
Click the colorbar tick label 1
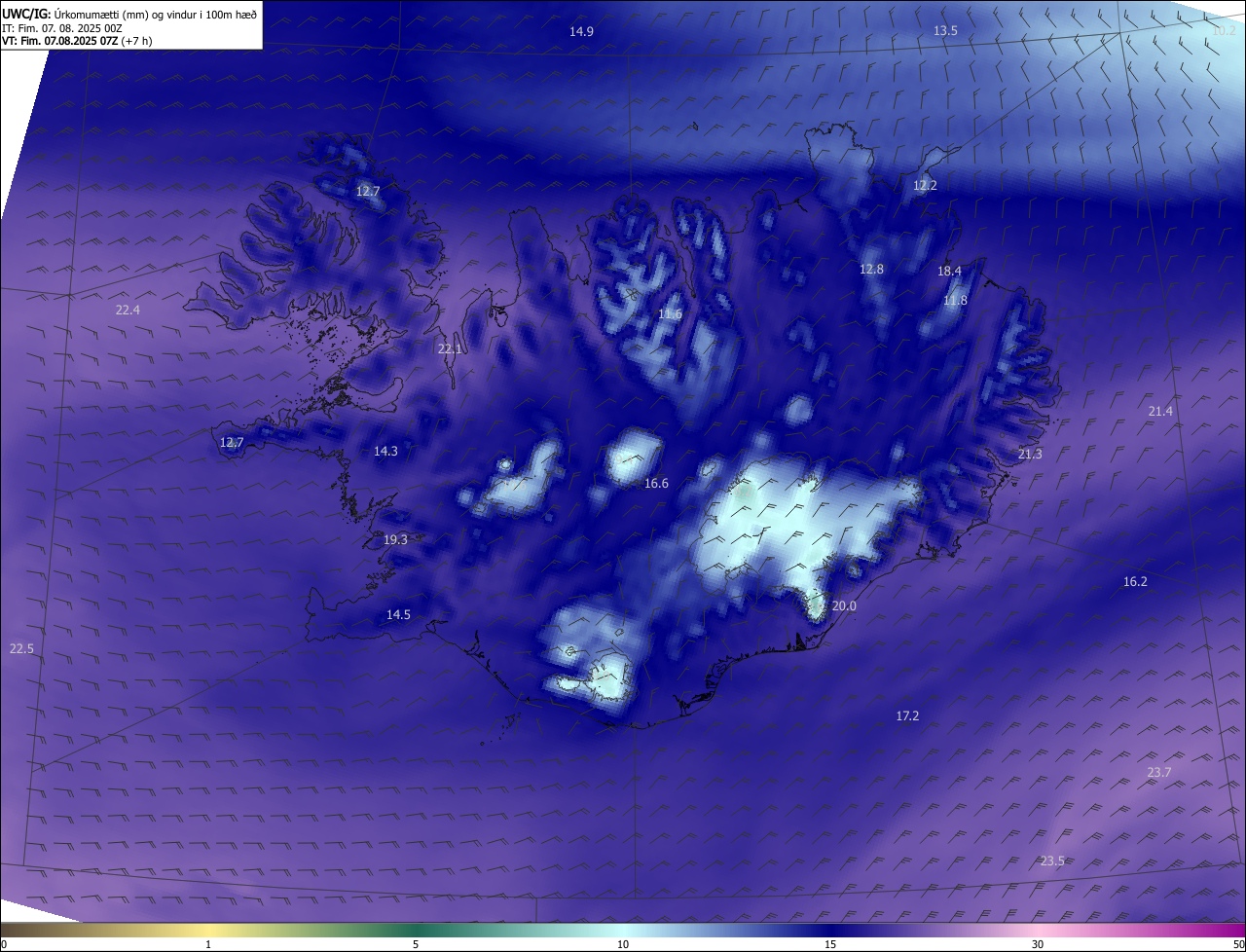click(208, 944)
